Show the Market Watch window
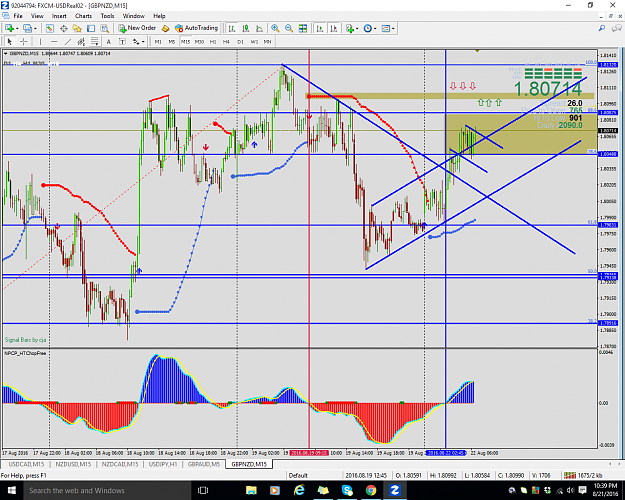Screen dimensions: 625x500 click(x=49, y=28)
